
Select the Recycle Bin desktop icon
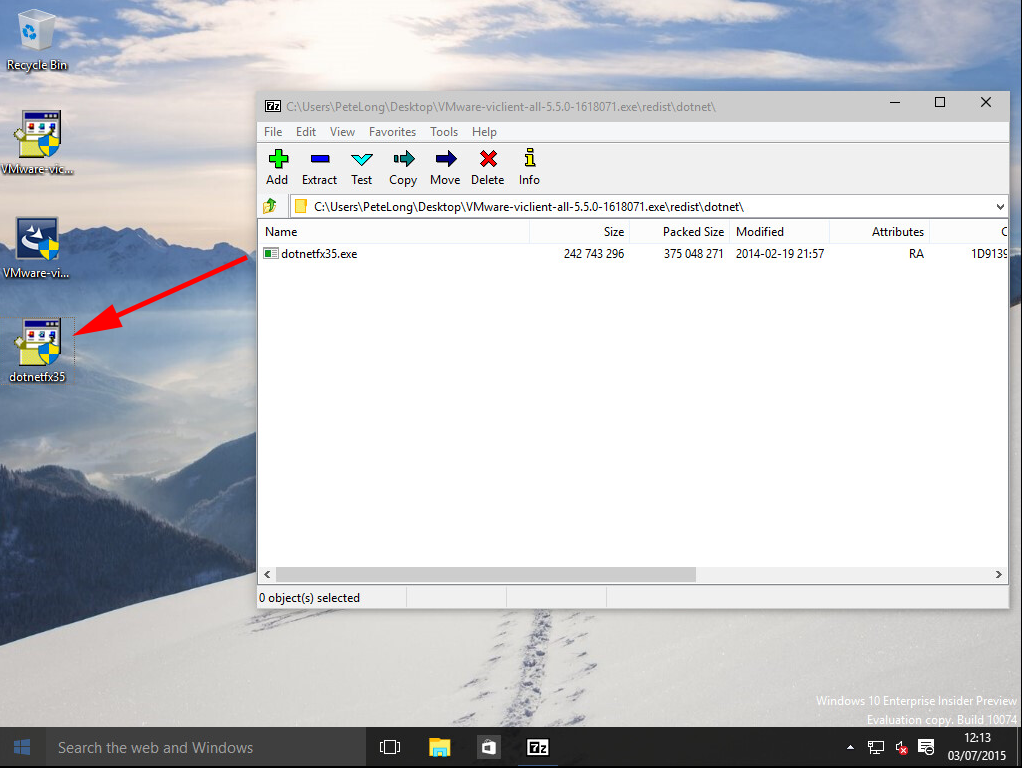tap(36, 39)
